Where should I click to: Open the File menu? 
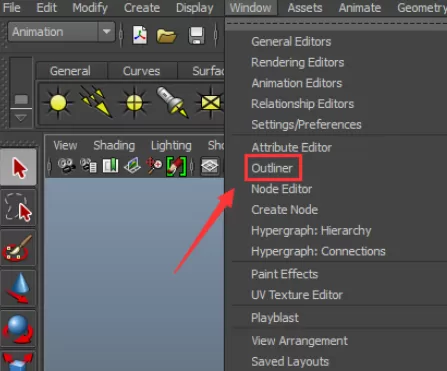tap(12, 7)
